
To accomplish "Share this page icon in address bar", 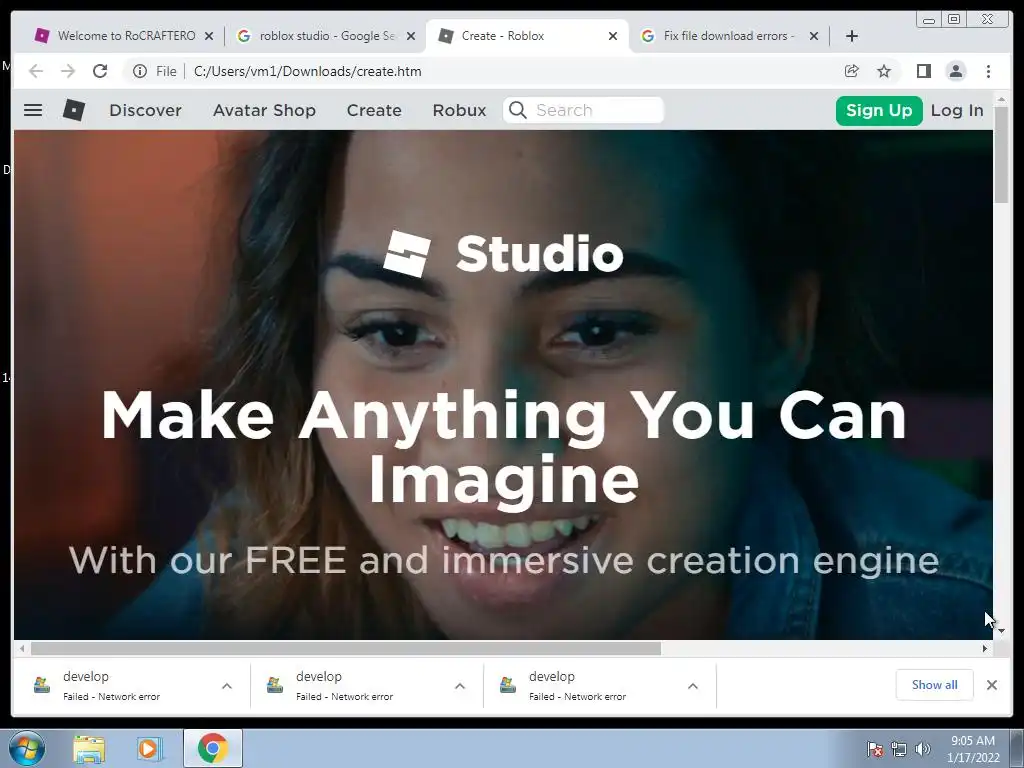I will (852, 71).
